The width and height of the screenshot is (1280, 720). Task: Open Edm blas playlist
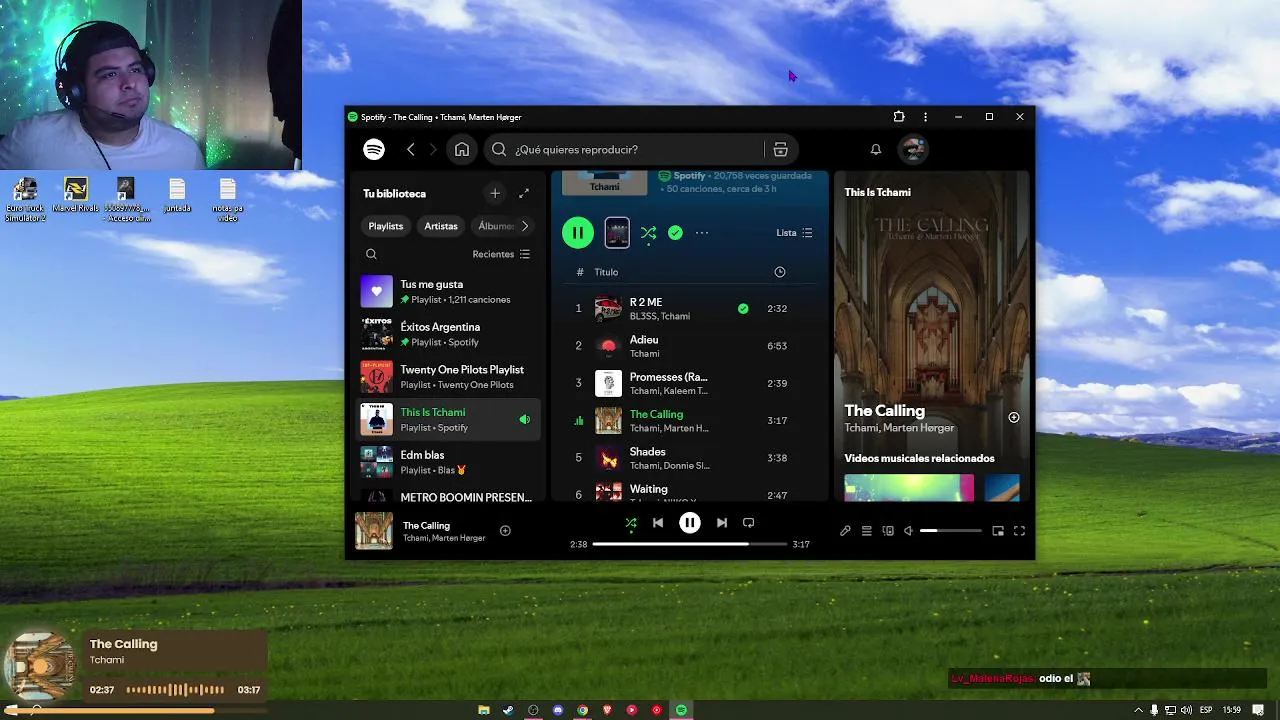pos(448,462)
